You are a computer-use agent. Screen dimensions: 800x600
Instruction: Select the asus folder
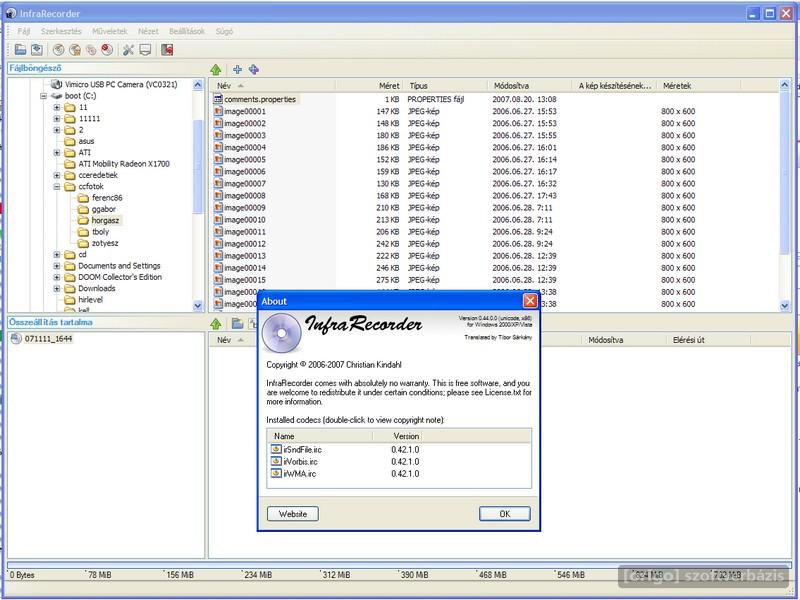pos(86,141)
